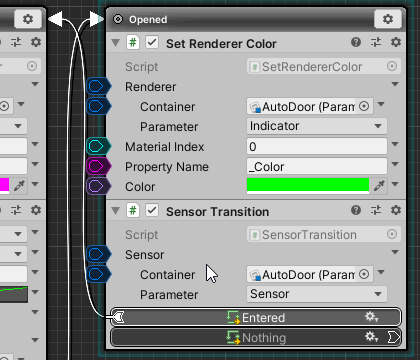Open gear menu for Sensor Transition component
This screenshot has width=420, height=360.
[396, 210]
